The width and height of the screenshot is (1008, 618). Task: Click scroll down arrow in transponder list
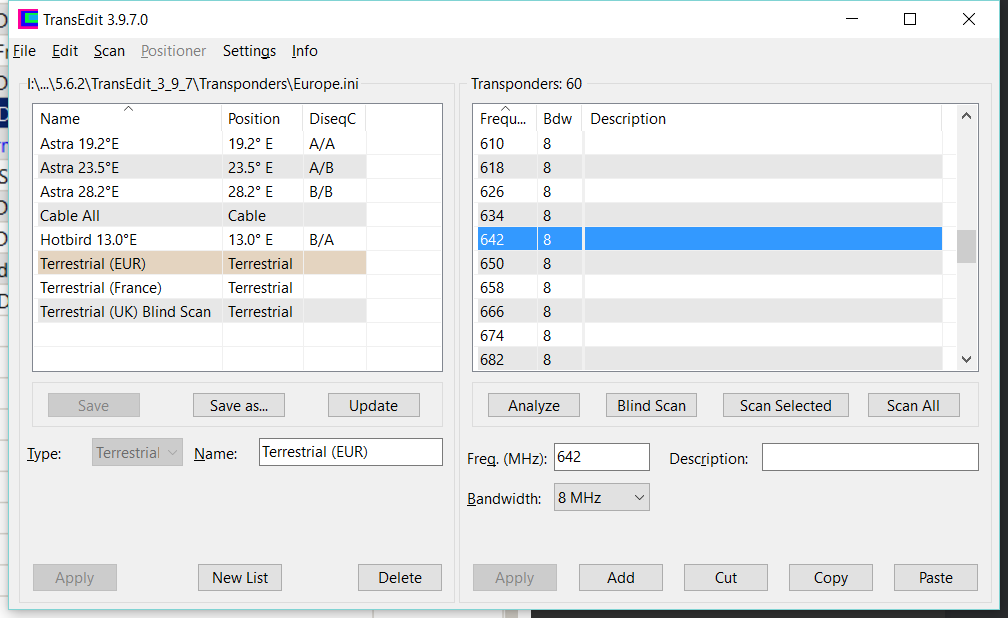966,359
